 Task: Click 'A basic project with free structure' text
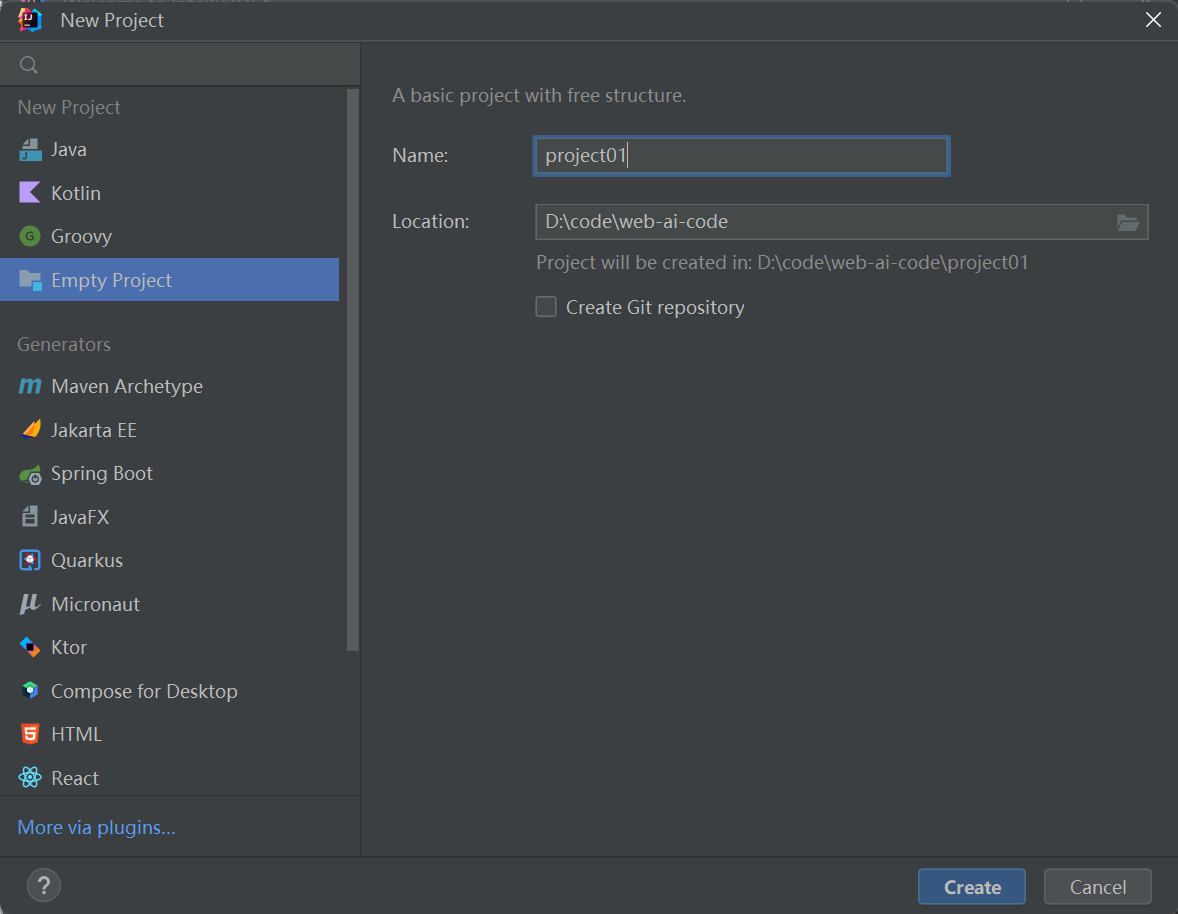point(539,95)
